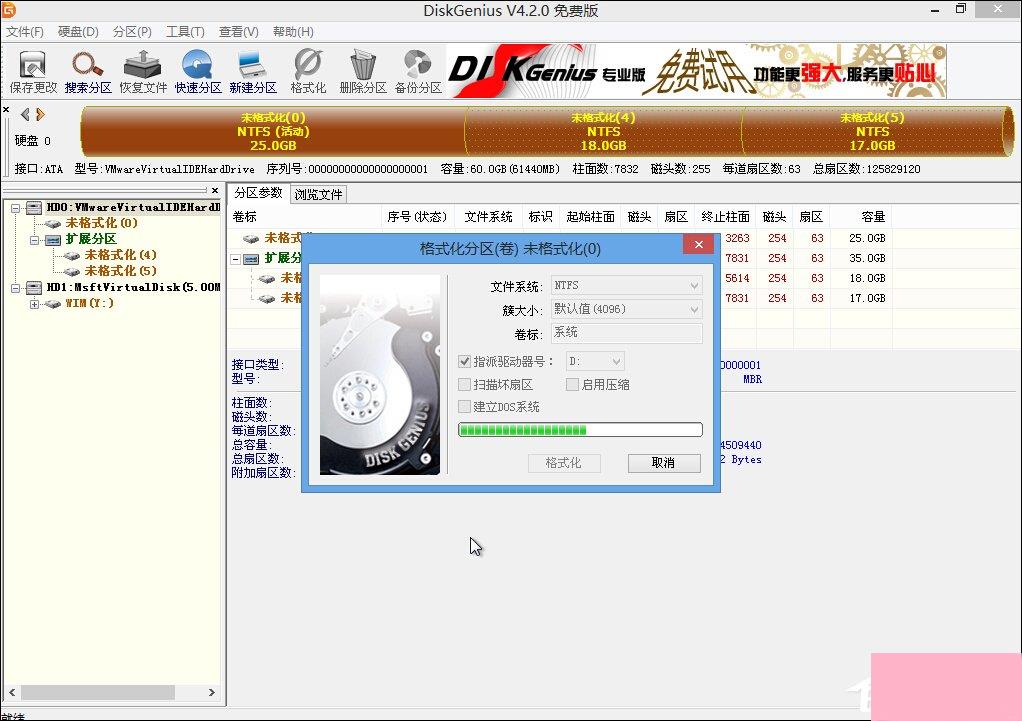Screen dimensions: 1022x721
Task: Click the 5614 end cylinder cell
Action: click(737, 278)
